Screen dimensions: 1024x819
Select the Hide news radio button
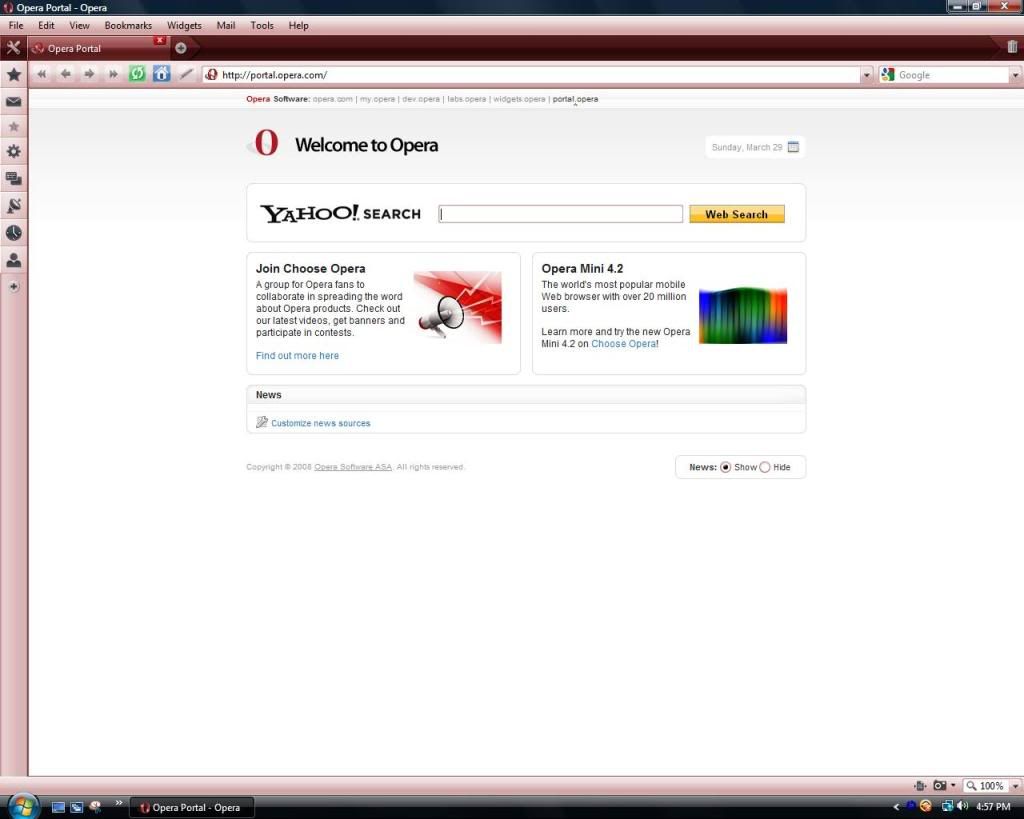point(765,467)
